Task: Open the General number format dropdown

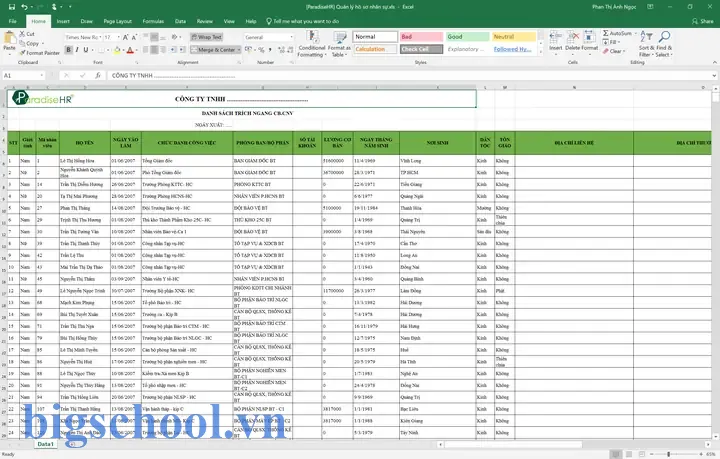Action: point(291,37)
